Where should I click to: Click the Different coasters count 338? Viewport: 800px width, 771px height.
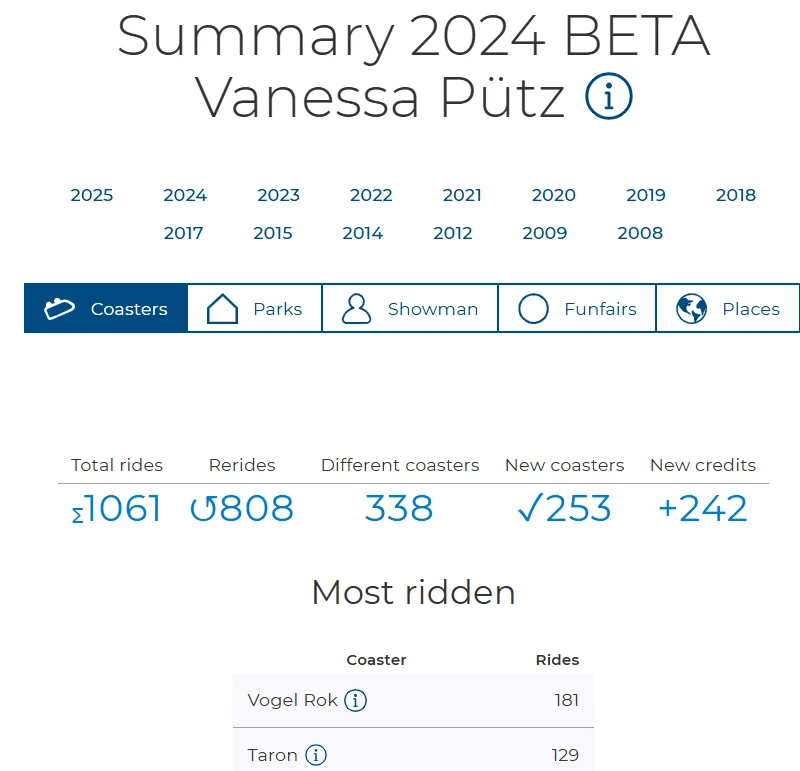coord(399,509)
